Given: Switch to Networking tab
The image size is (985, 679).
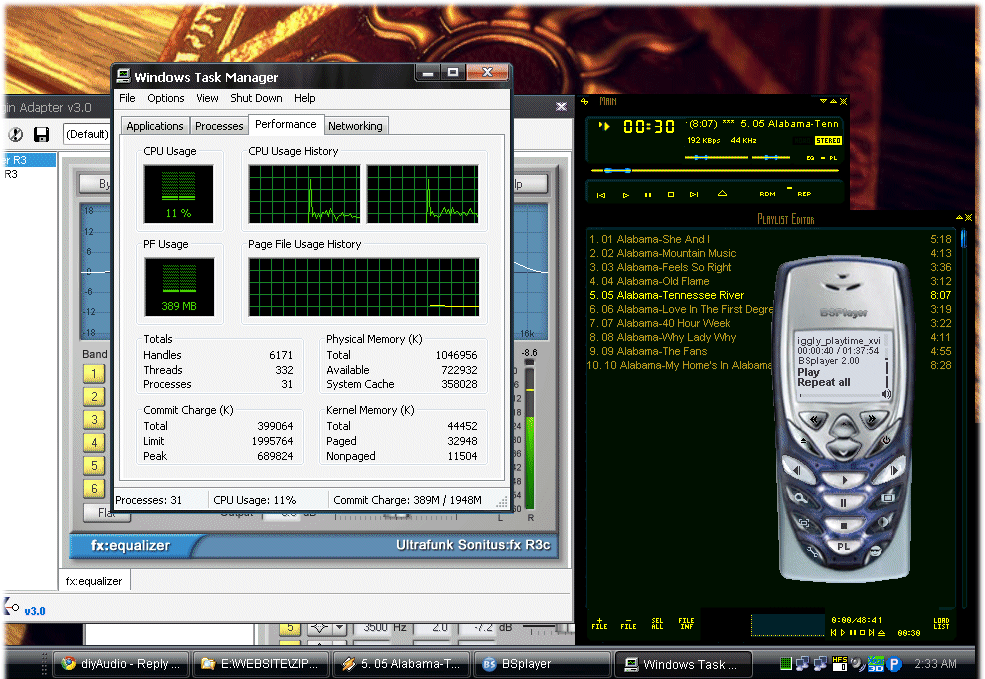Looking at the screenshot, I should tap(356, 126).
